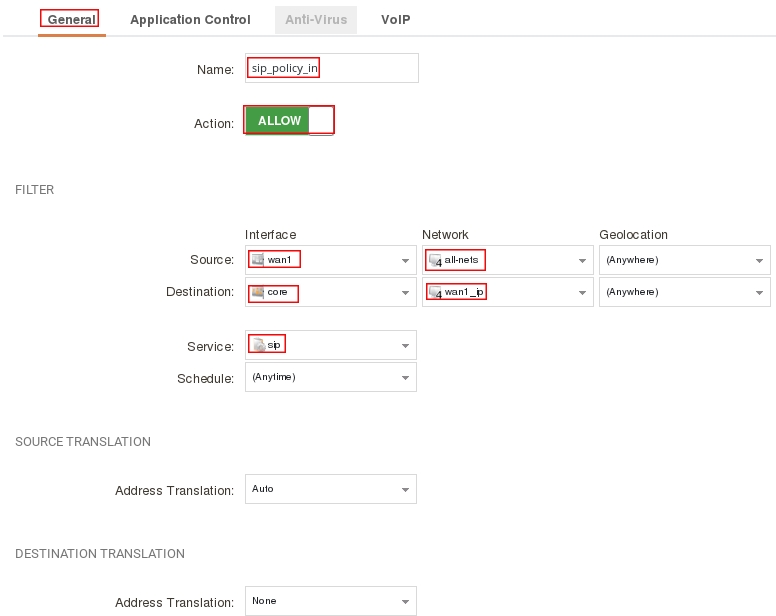Switch to the Application Control tab
This screenshot has width=776, height=616.
pyautogui.click(x=190, y=20)
